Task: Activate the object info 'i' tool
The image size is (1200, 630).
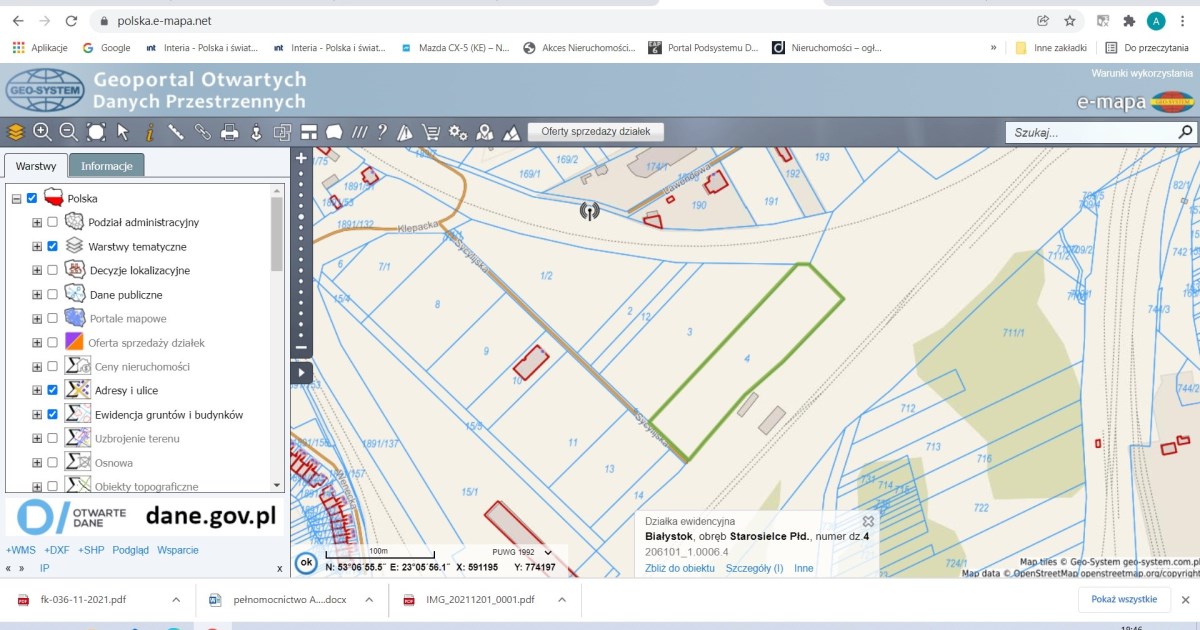Action: [150, 132]
